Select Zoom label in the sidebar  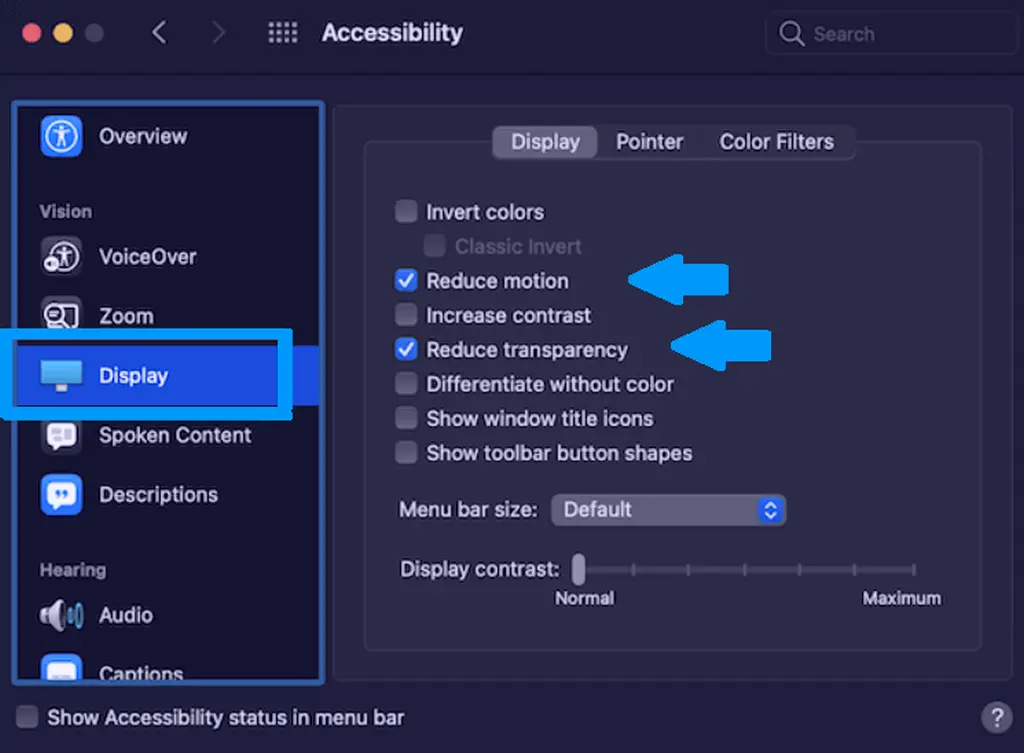(126, 316)
